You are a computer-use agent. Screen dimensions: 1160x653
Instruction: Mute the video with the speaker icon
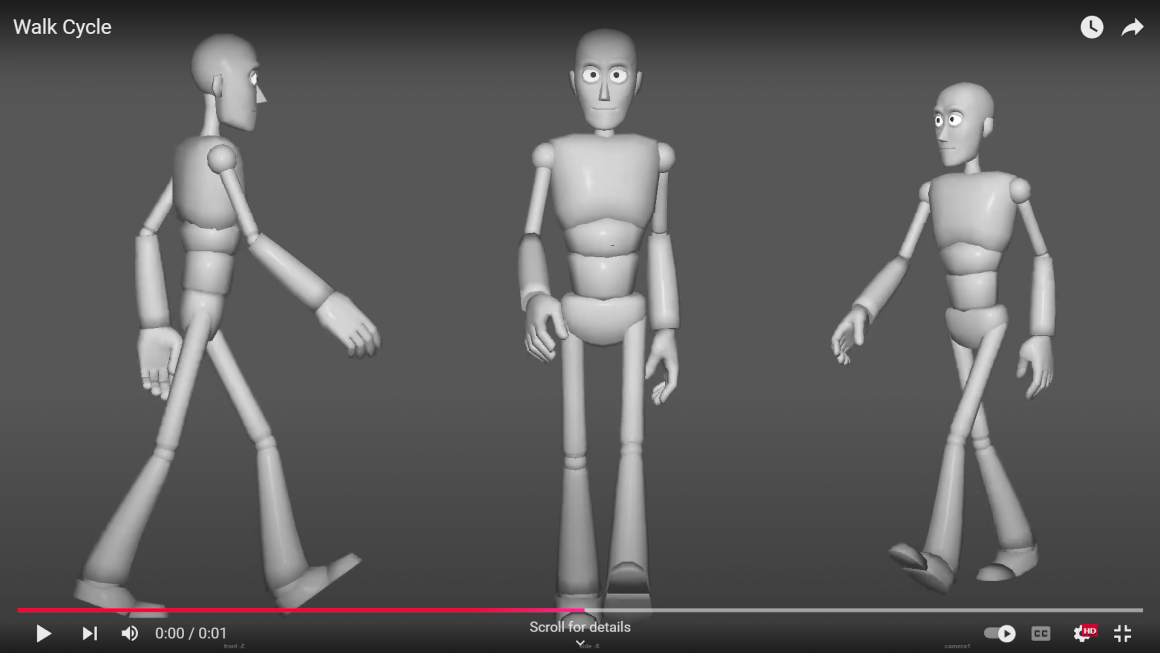click(130, 633)
